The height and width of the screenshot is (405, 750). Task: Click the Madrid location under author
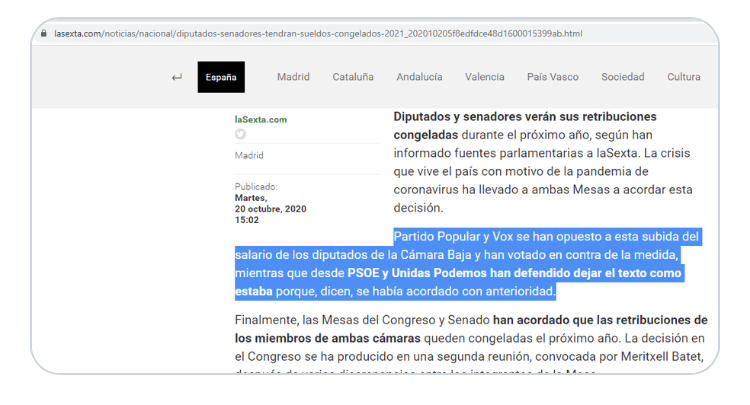pyautogui.click(x=249, y=155)
